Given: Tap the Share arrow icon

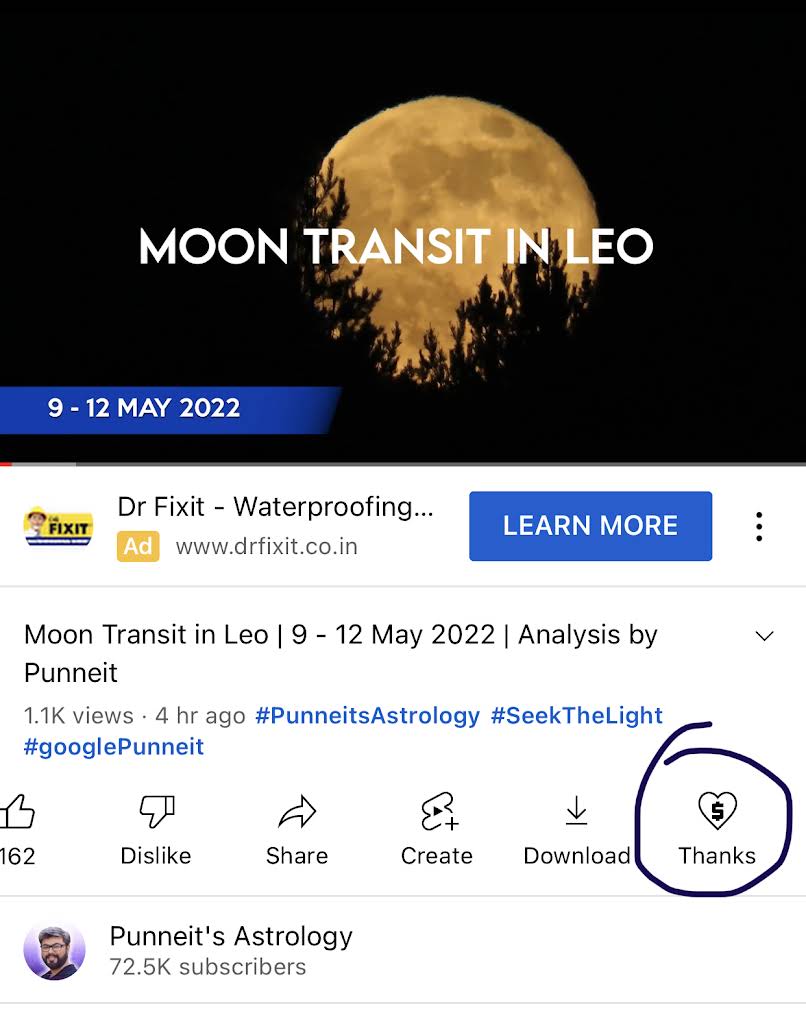Looking at the screenshot, I should pos(297,812).
